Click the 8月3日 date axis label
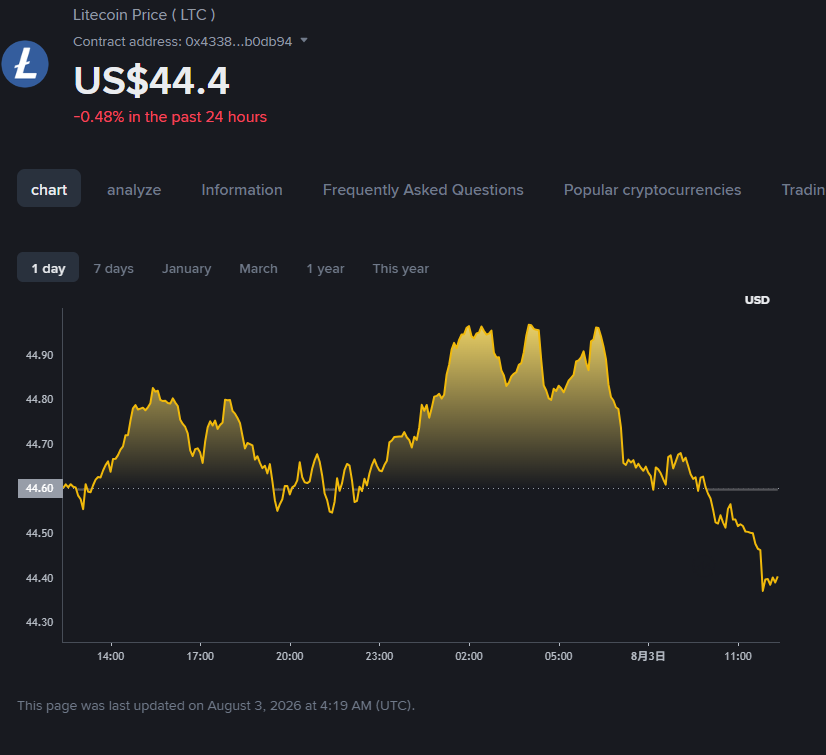Screen dimensions: 826x755 tap(648, 656)
